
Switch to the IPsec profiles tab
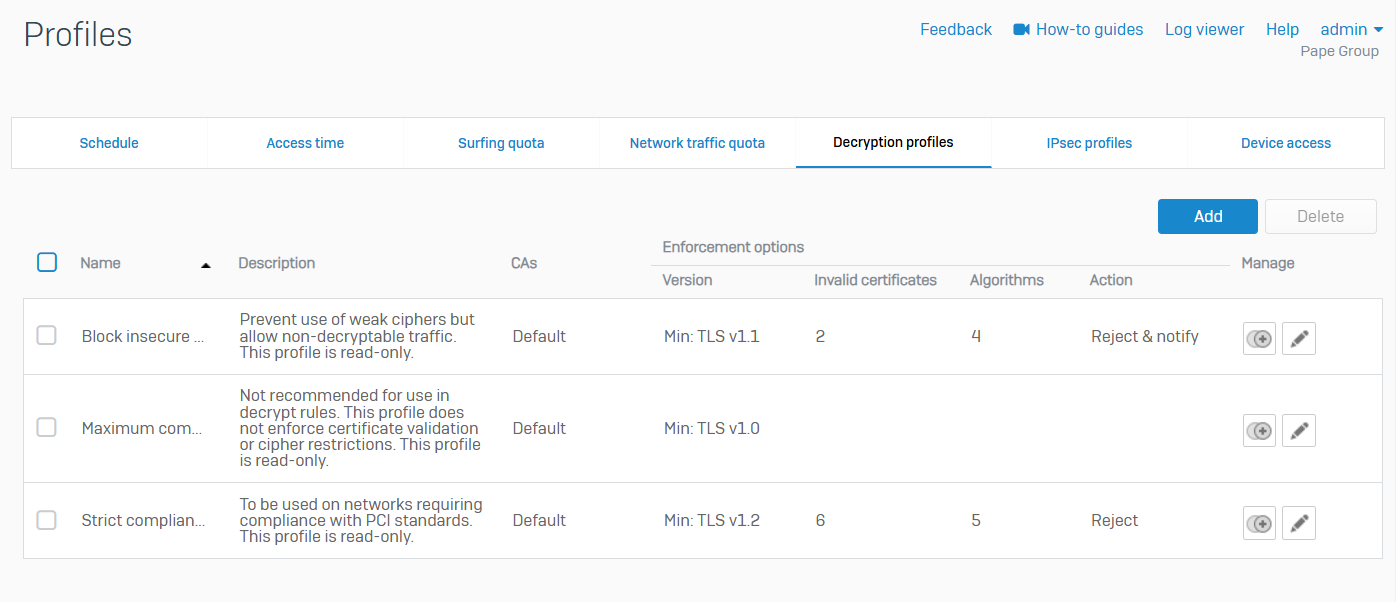pos(1089,143)
